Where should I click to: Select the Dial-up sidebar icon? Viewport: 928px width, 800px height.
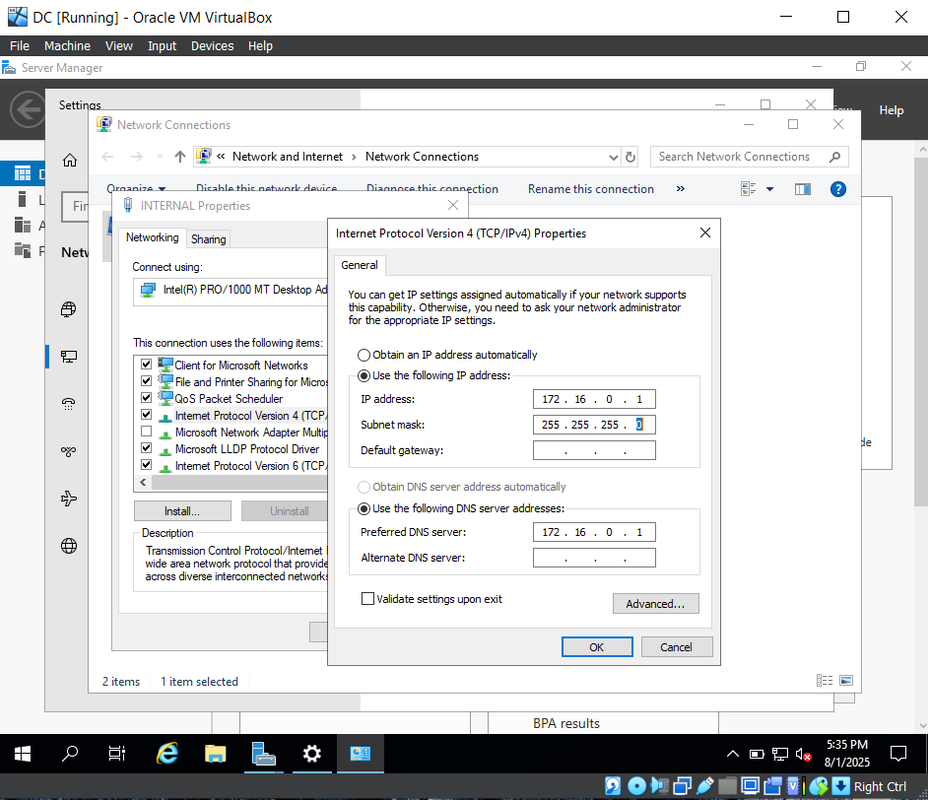(69, 404)
